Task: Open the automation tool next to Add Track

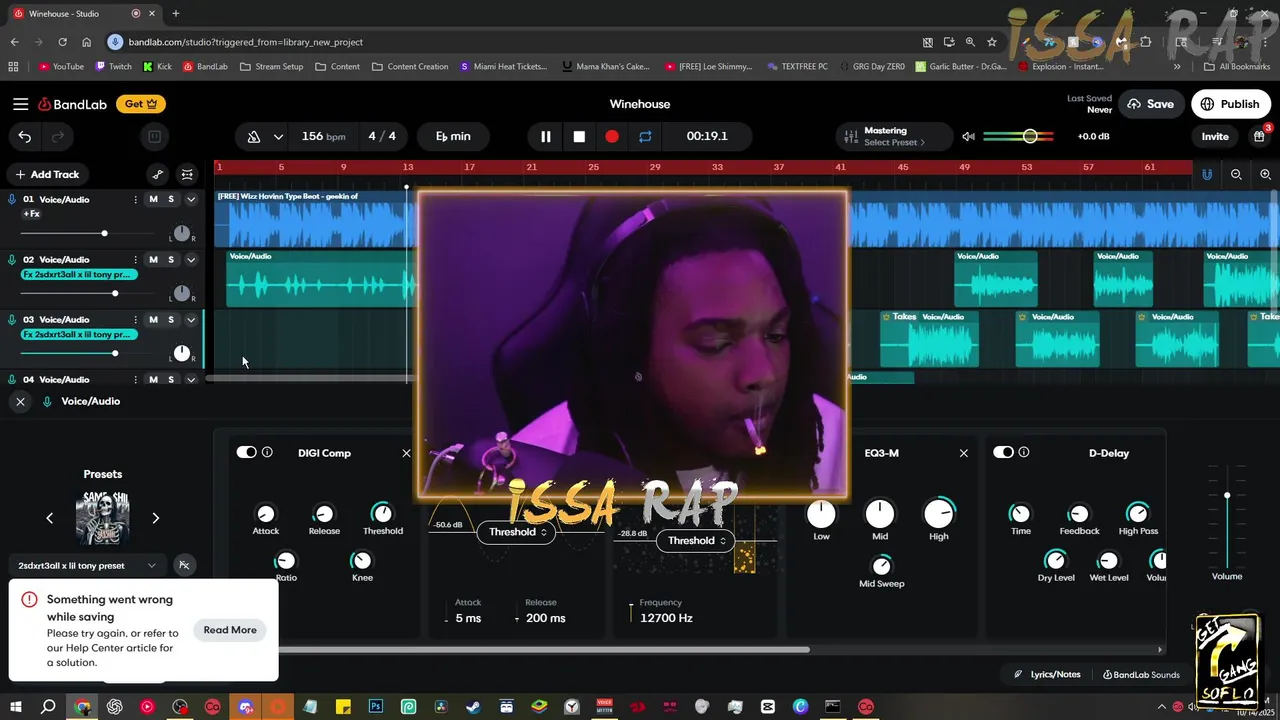Action: [x=158, y=175]
